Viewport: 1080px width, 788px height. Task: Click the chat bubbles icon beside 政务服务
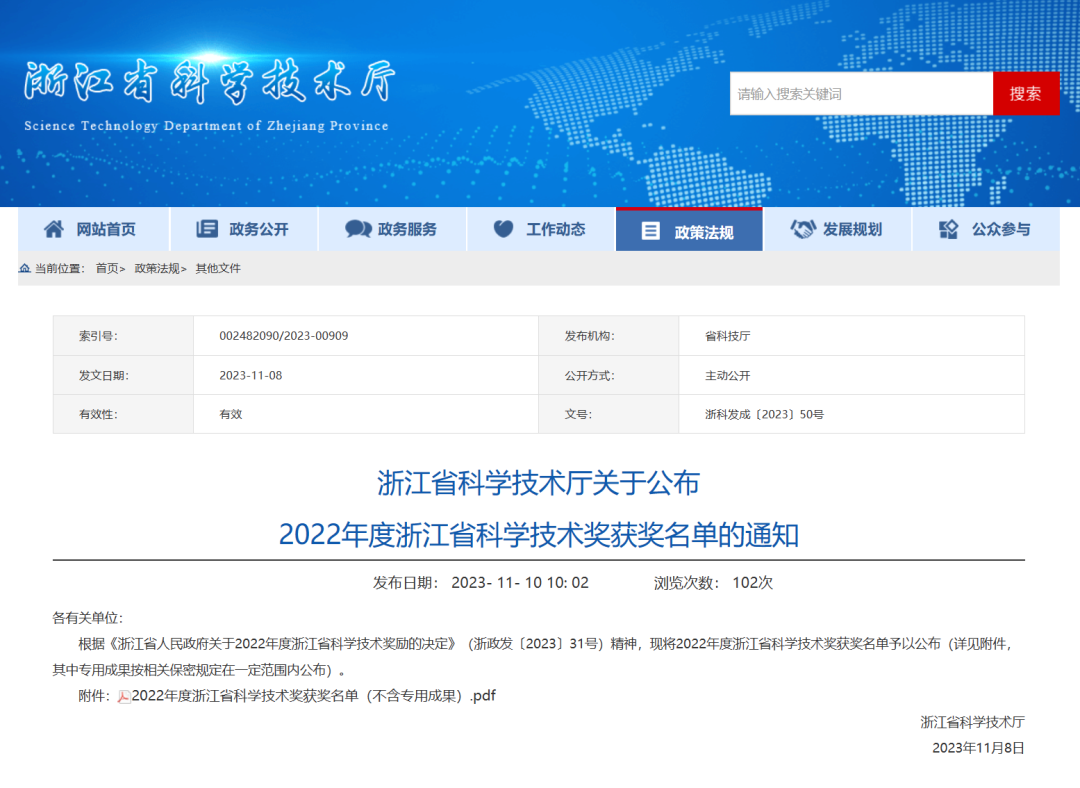coord(358,229)
